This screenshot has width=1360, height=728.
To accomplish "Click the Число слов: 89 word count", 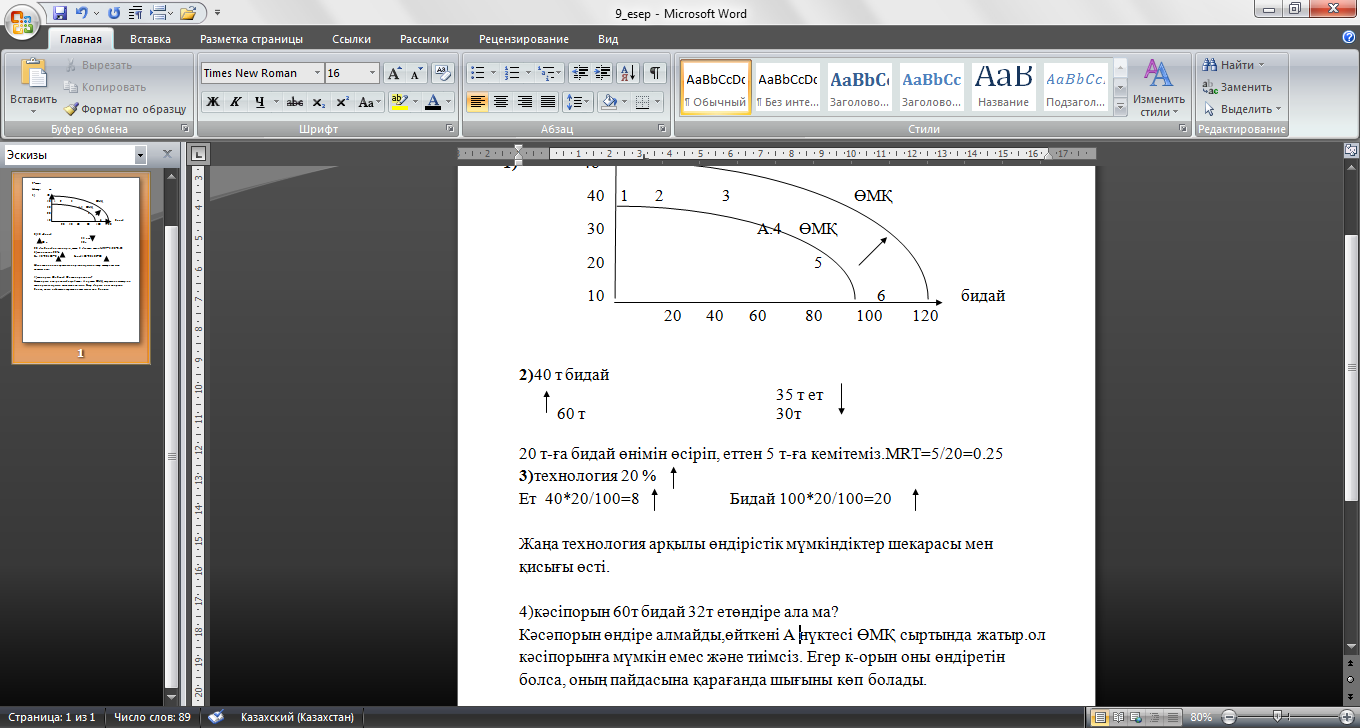I will [152, 717].
